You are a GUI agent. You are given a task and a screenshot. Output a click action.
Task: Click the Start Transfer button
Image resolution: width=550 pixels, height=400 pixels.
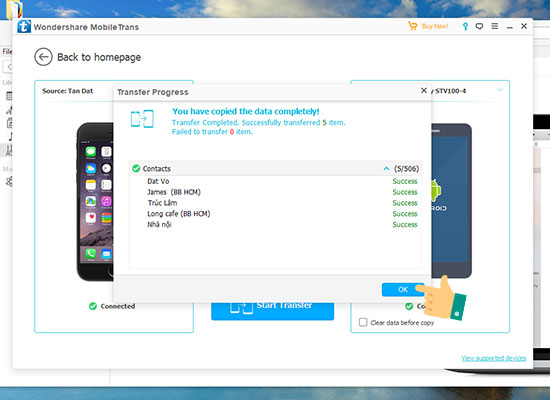coord(273,311)
